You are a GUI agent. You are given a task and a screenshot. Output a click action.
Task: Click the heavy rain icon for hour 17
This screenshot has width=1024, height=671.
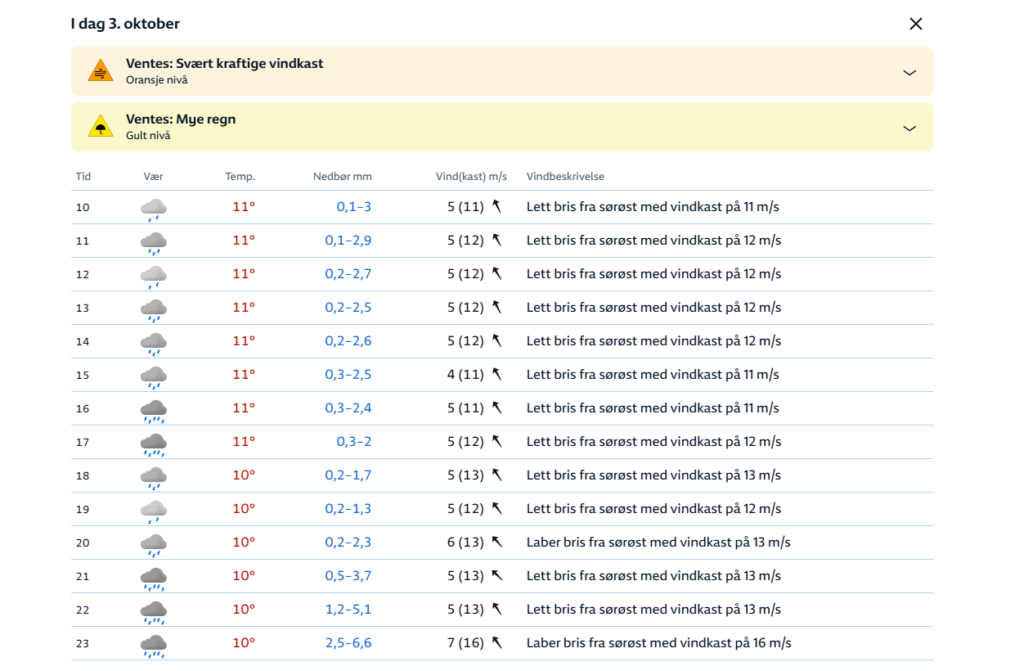(153, 442)
